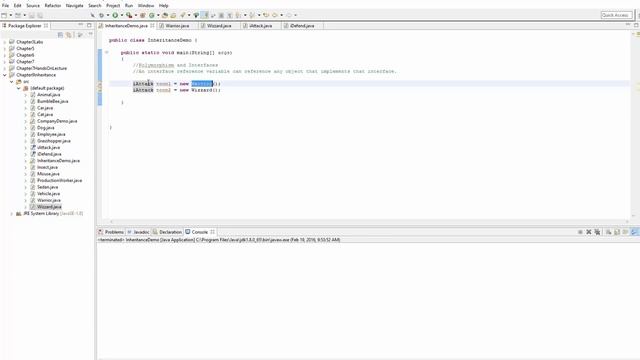Open the Refactor menu
The height and width of the screenshot is (360, 640).
pos(53,6)
